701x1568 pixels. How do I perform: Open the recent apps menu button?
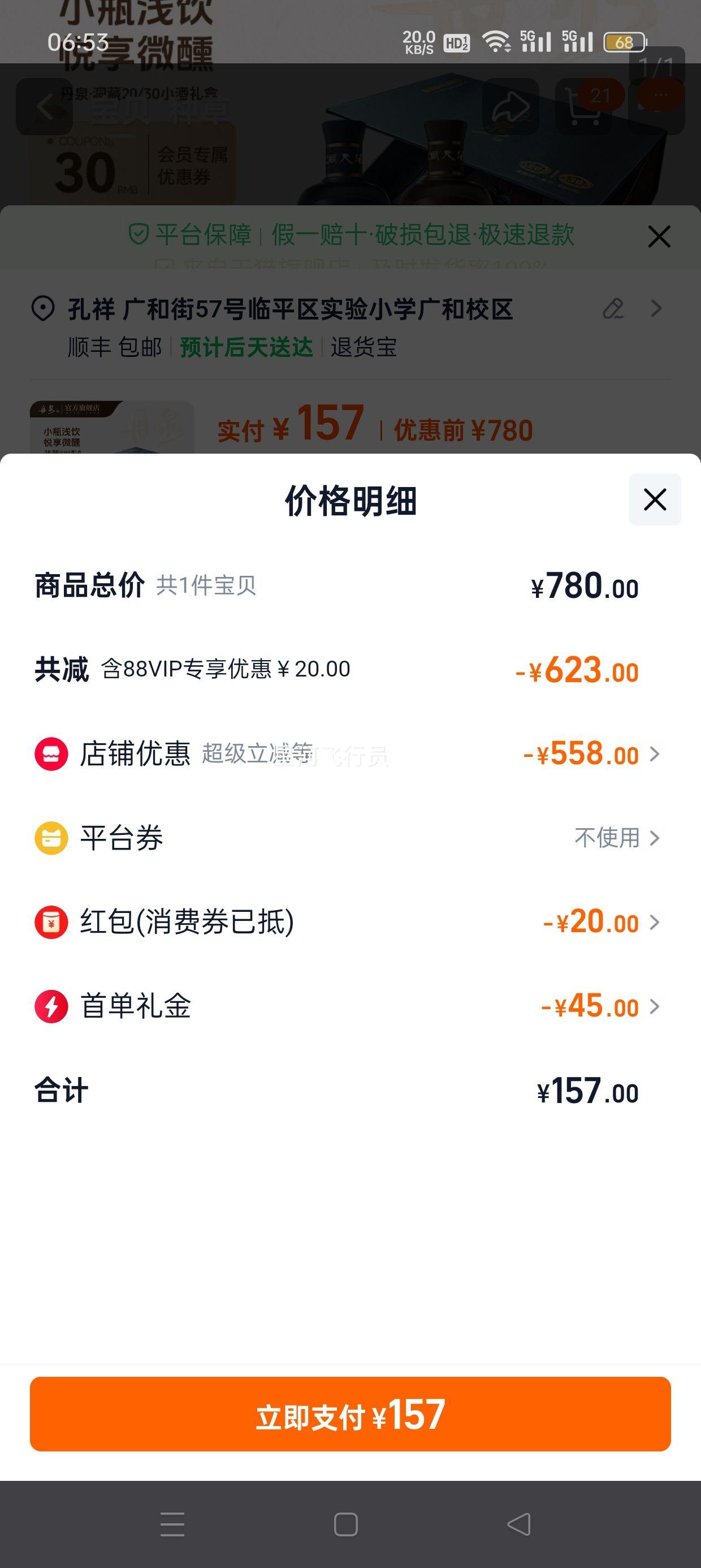click(x=172, y=1524)
